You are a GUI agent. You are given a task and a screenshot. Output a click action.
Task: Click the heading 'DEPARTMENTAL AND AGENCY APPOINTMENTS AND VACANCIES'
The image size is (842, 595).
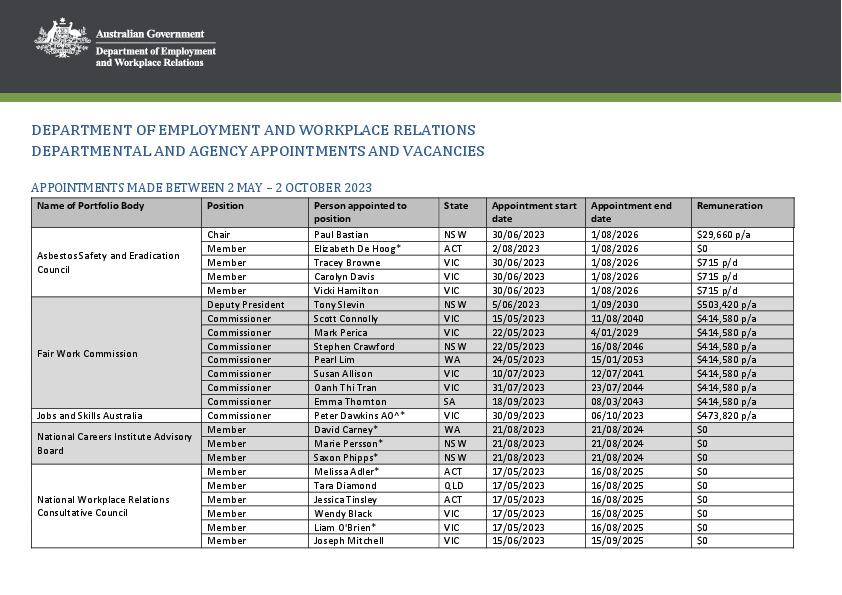coord(258,151)
